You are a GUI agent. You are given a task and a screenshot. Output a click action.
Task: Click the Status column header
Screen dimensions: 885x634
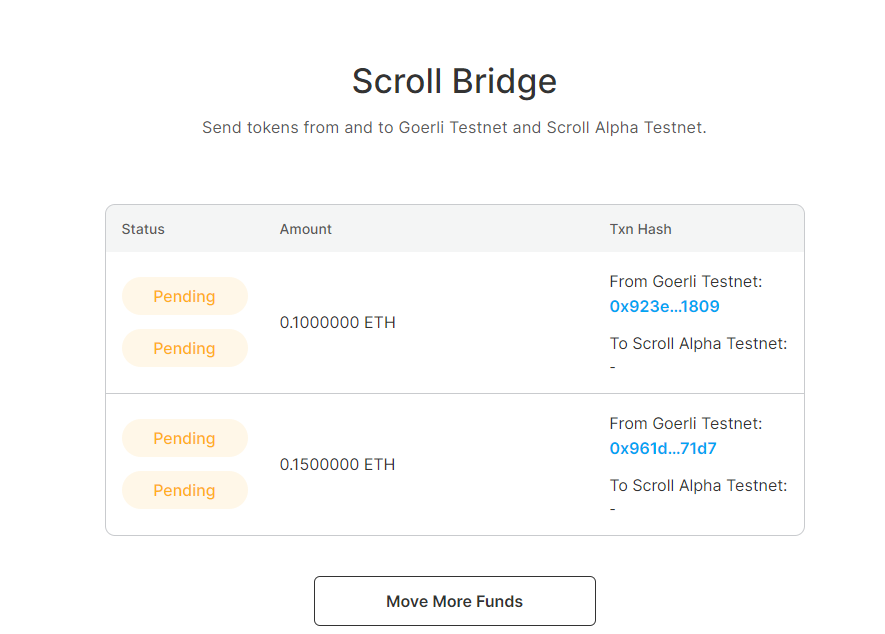(x=143, y=229)
